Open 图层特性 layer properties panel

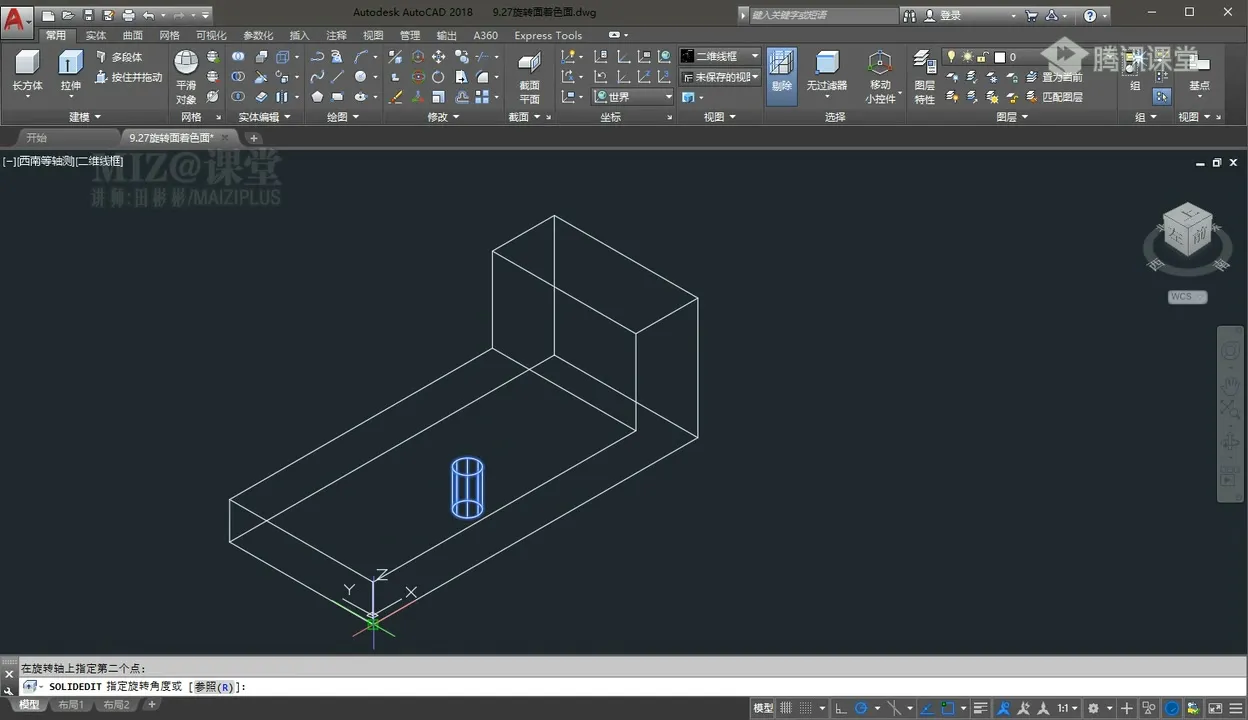pos(924,64)
